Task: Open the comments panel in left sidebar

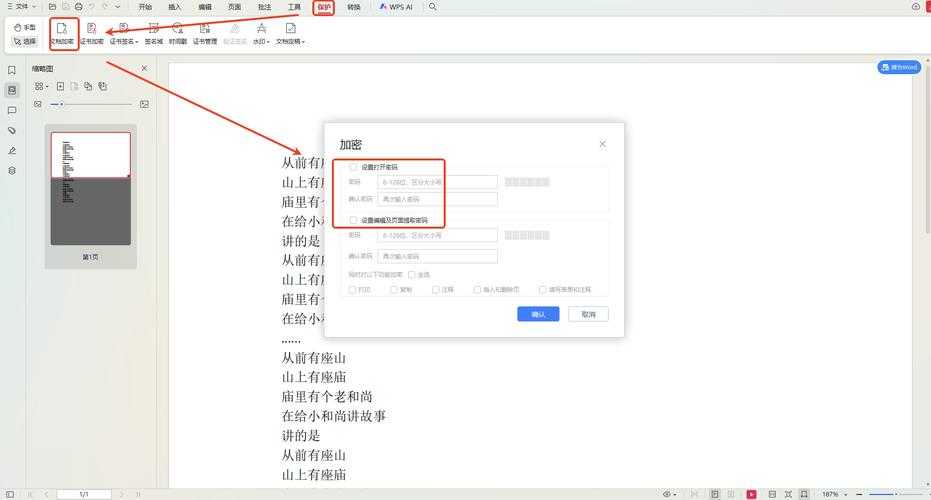Action: [12, 110]
